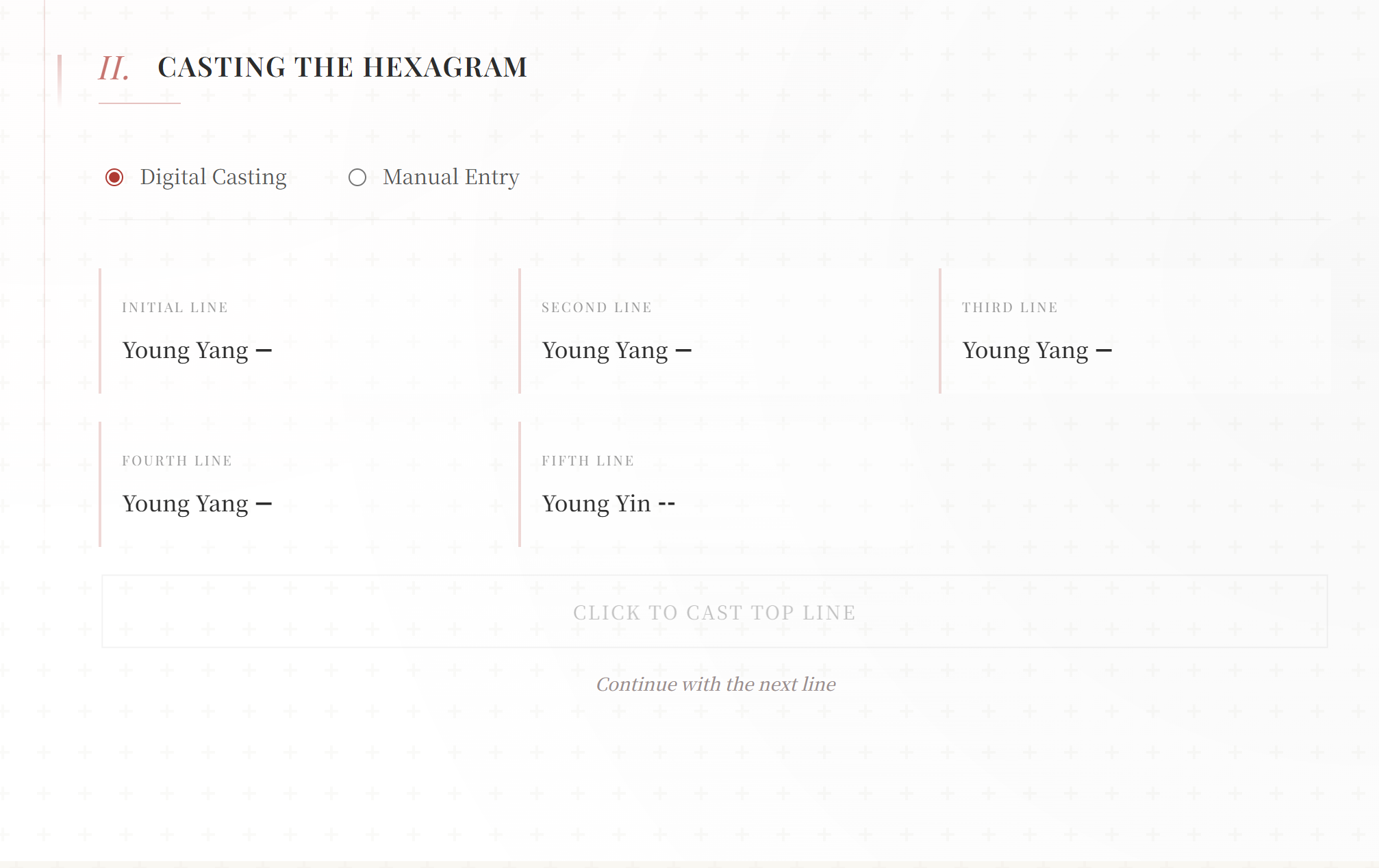
Task: Click the FOURTH LINE card header
Action: (x=177, y=460)
